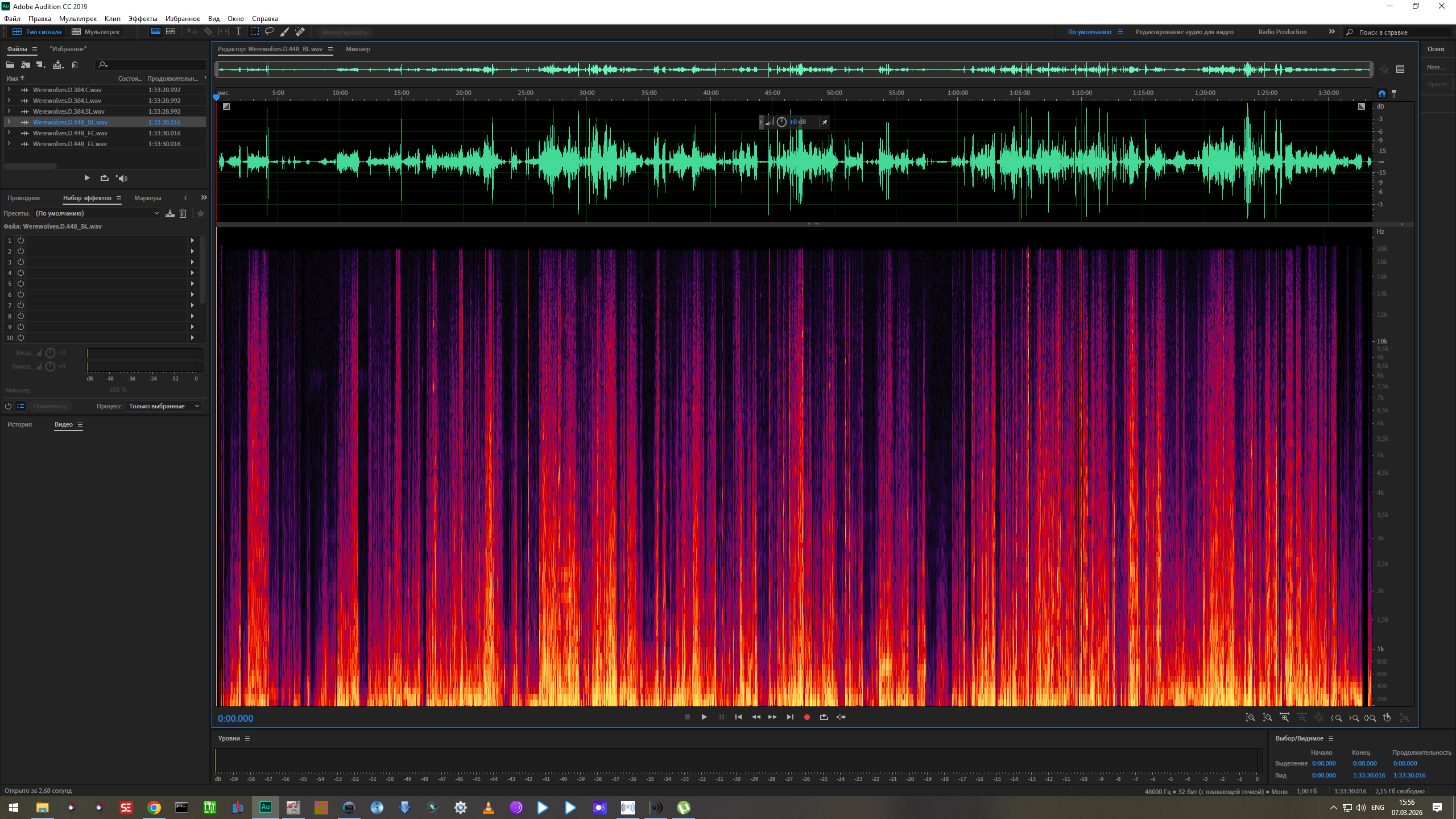Click the Open File folder icon

10,65
